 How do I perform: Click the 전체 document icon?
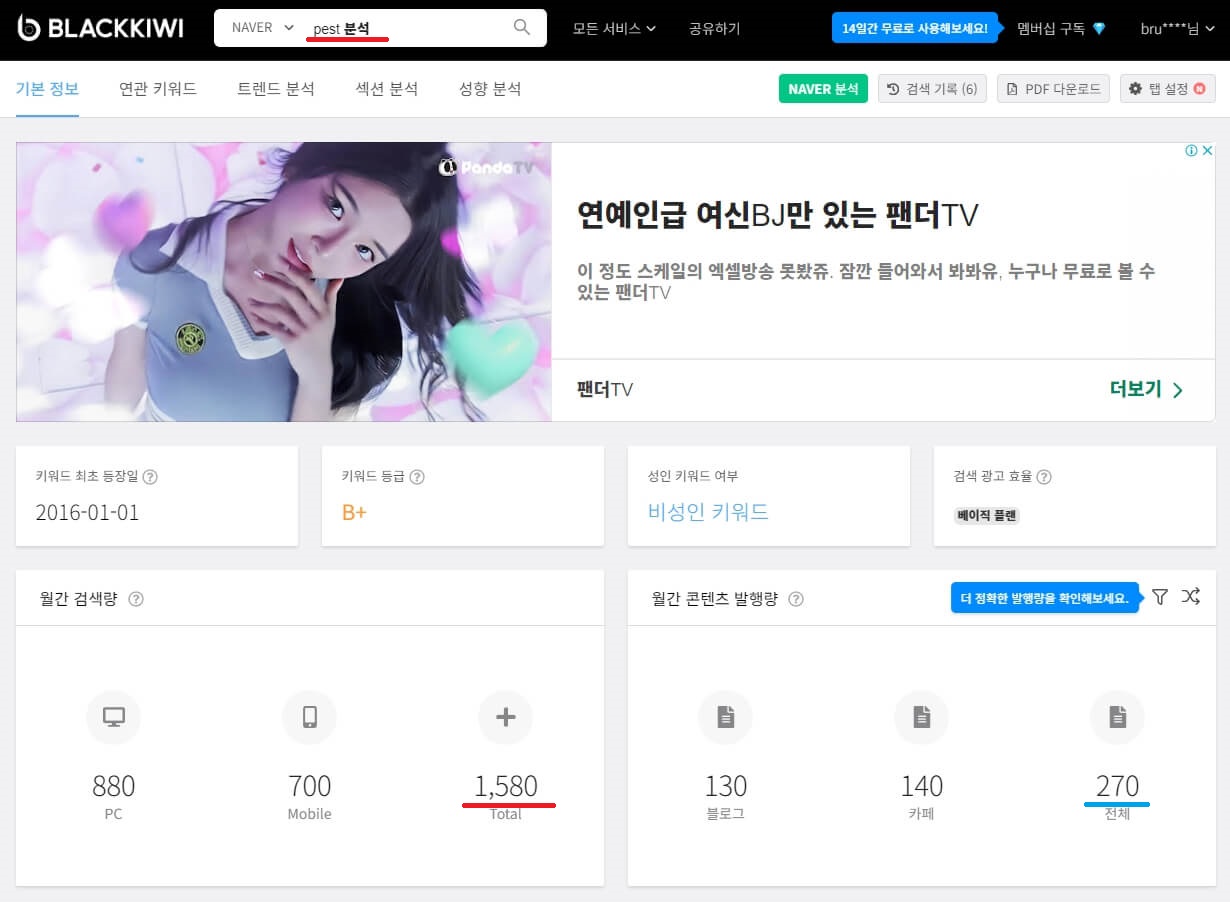tap(1117, 717)
